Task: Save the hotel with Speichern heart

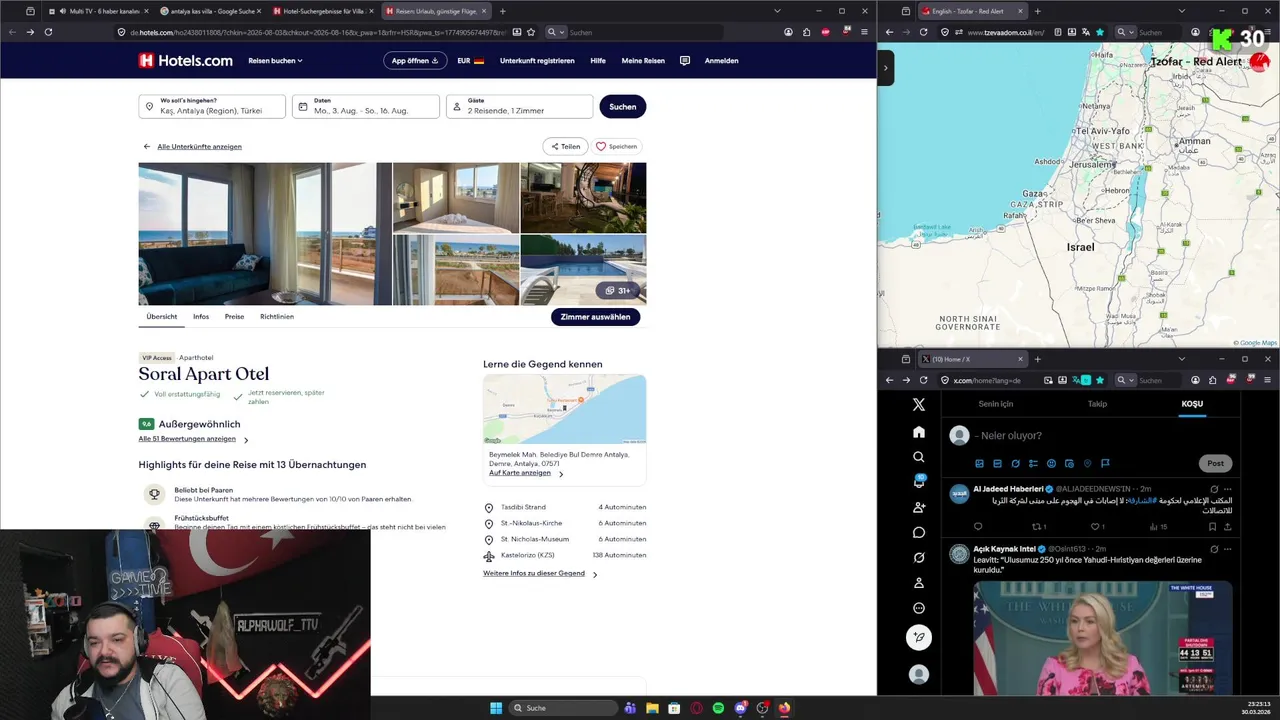Action: point(617,146)
